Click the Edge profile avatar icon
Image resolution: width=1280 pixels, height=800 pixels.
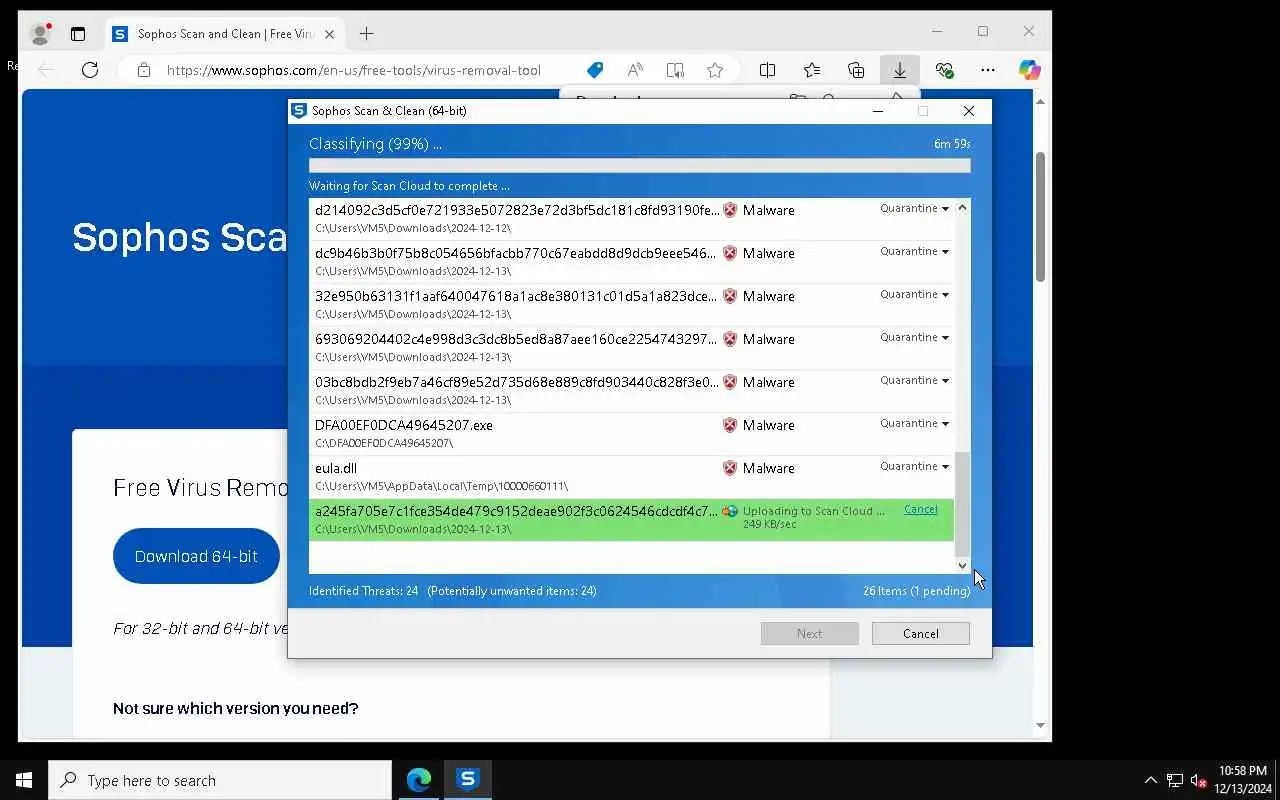coord(41,34)
